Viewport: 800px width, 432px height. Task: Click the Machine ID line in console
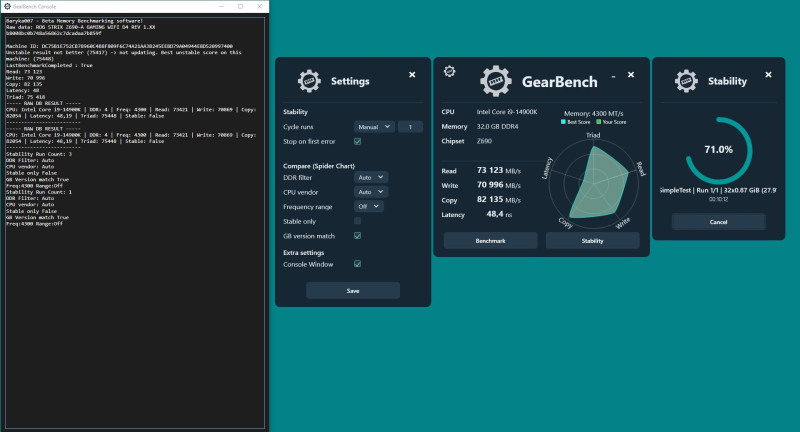(x=119, y=46)
